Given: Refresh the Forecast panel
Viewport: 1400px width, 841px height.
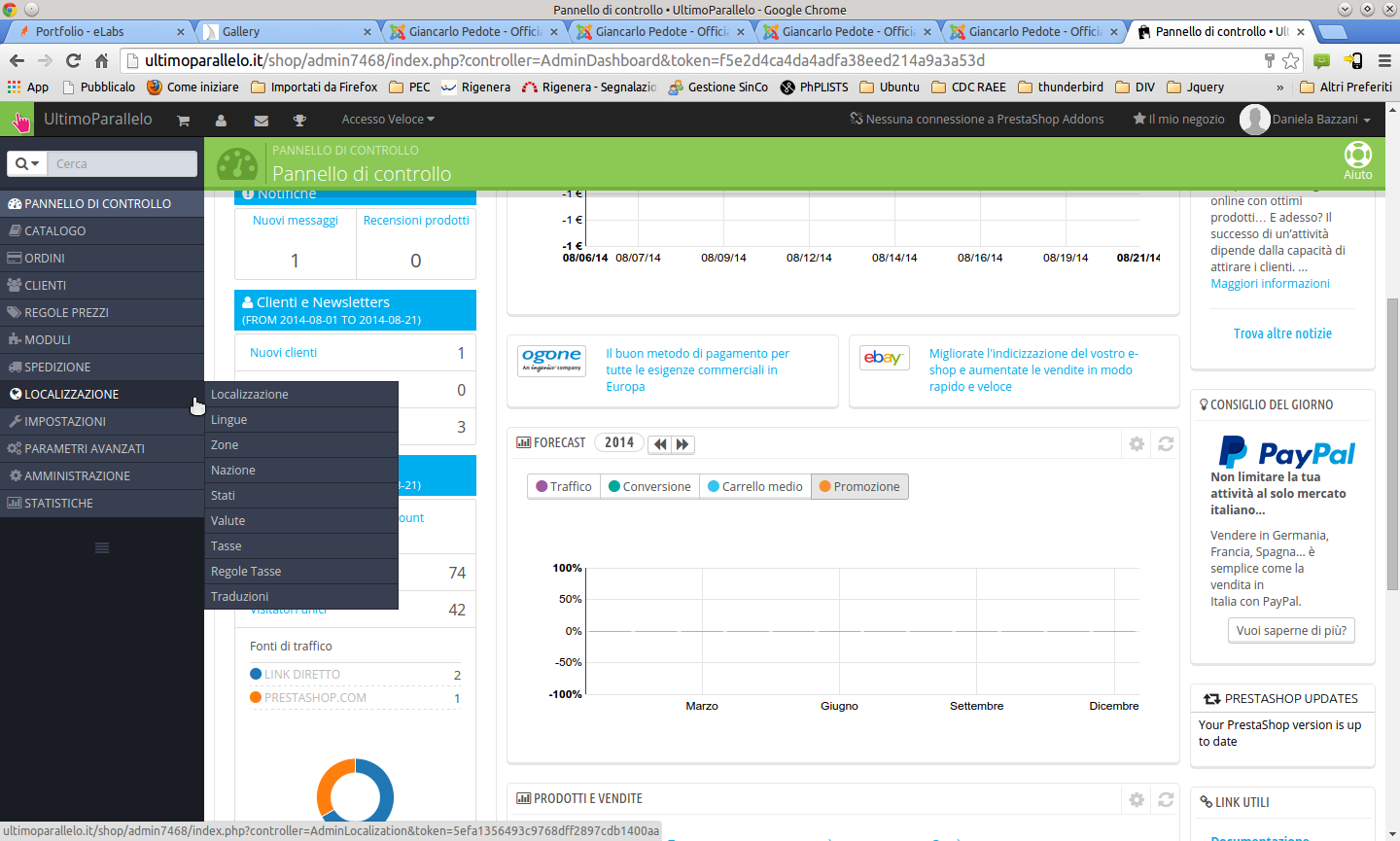Looking at the screenshot, I should [x=1166, y=443].
